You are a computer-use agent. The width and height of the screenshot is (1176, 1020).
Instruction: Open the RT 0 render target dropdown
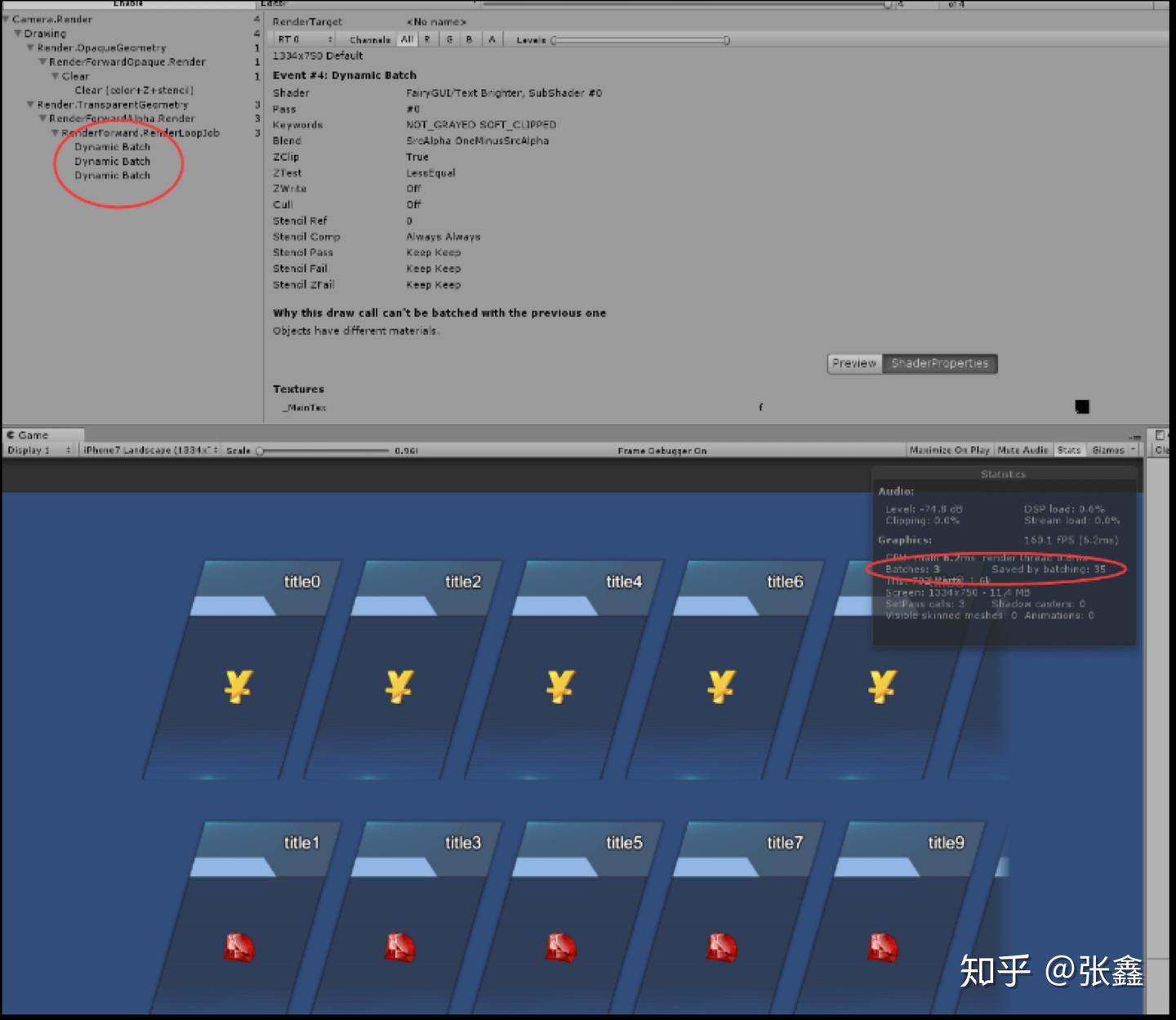coord(305,39)
